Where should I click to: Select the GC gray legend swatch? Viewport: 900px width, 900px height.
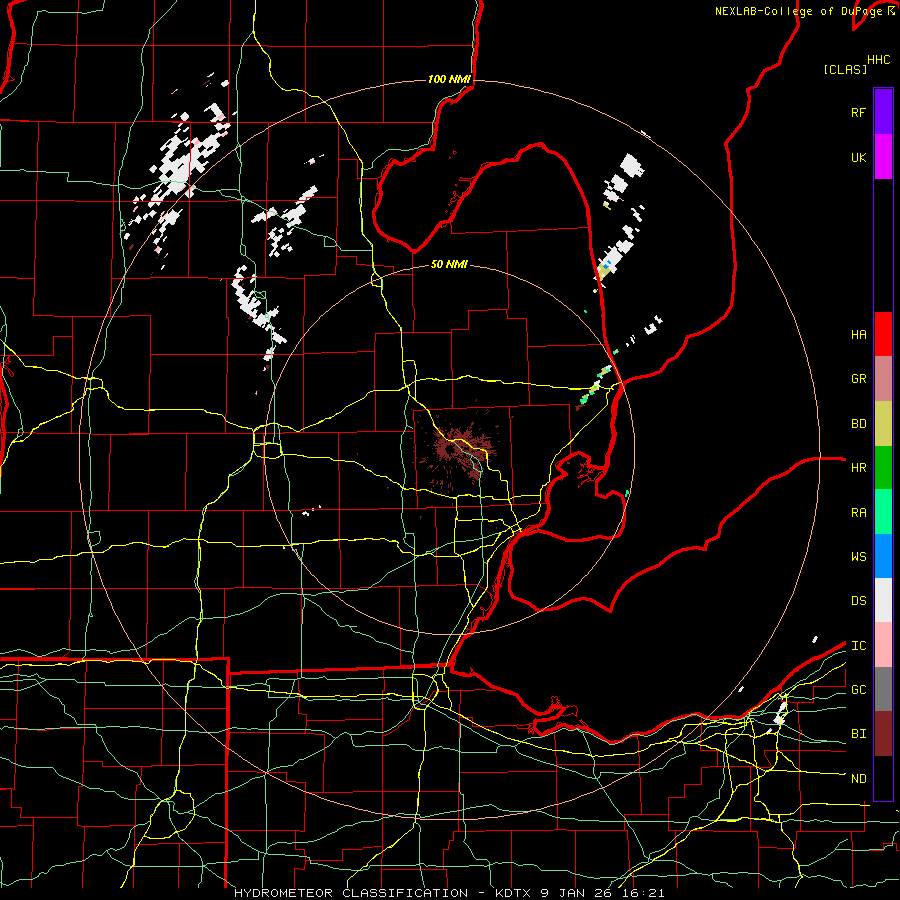pos(883,689)
